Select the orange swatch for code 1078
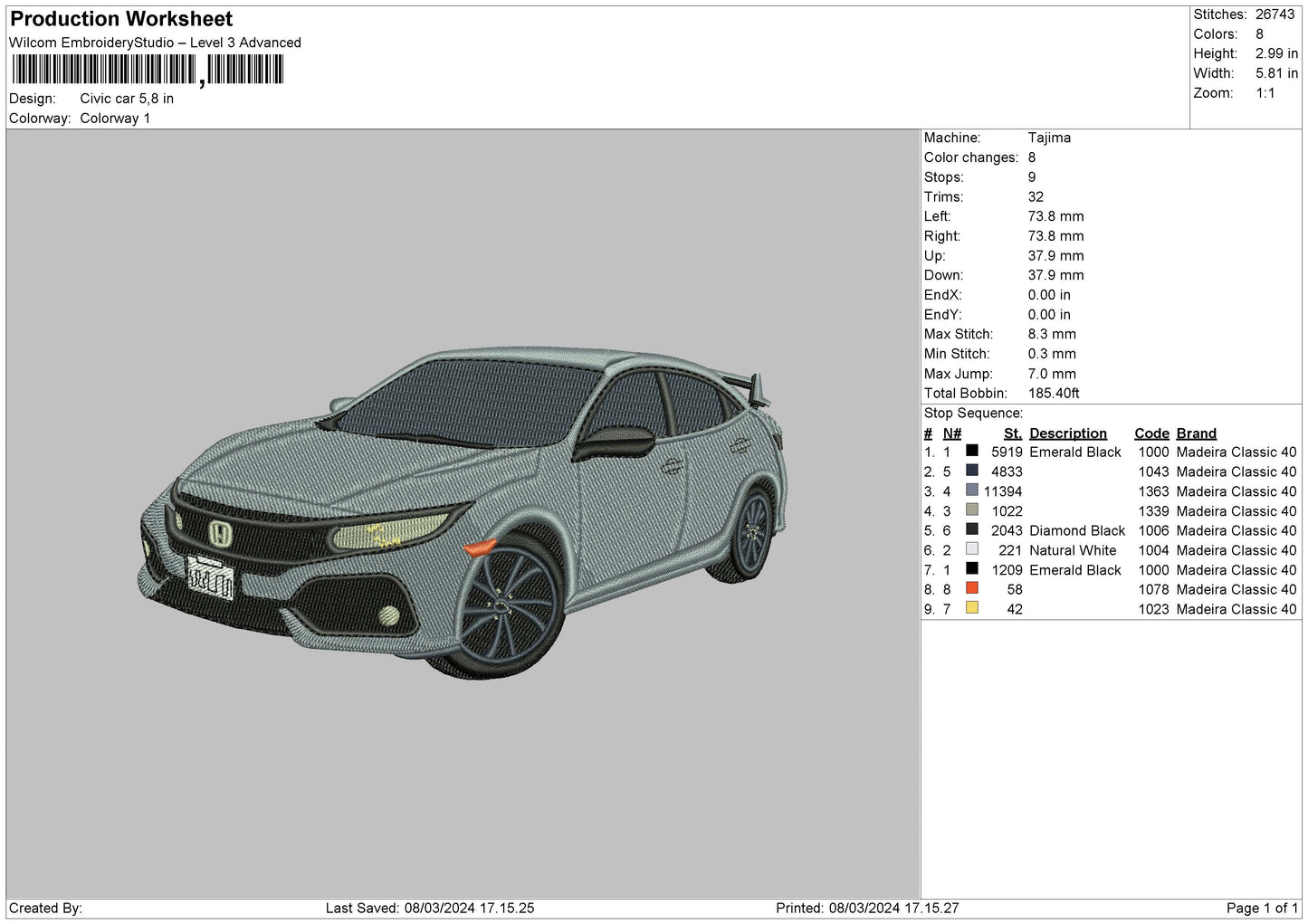Viewport: 1308px width, 924px height. point(972,589)
